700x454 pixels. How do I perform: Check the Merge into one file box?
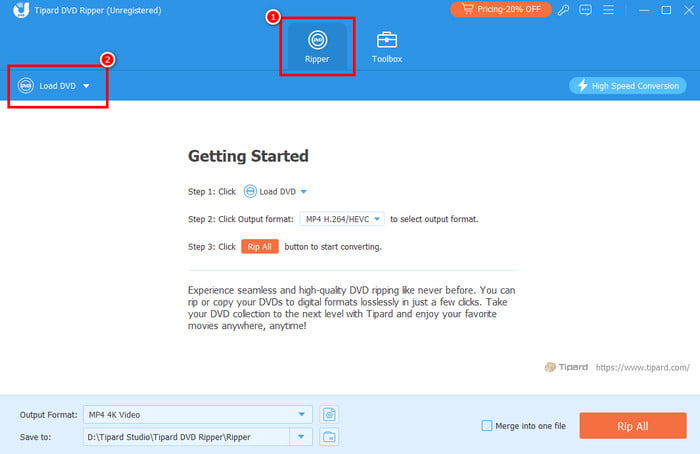(x=487, y=425)
